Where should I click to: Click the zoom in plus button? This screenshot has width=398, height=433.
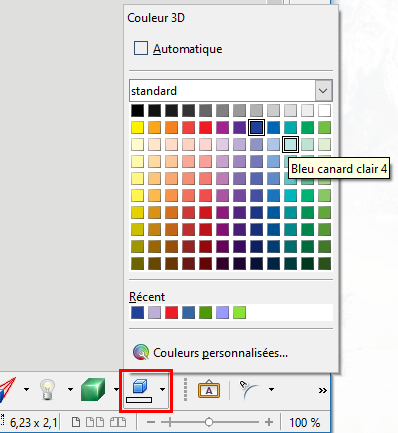269,422
